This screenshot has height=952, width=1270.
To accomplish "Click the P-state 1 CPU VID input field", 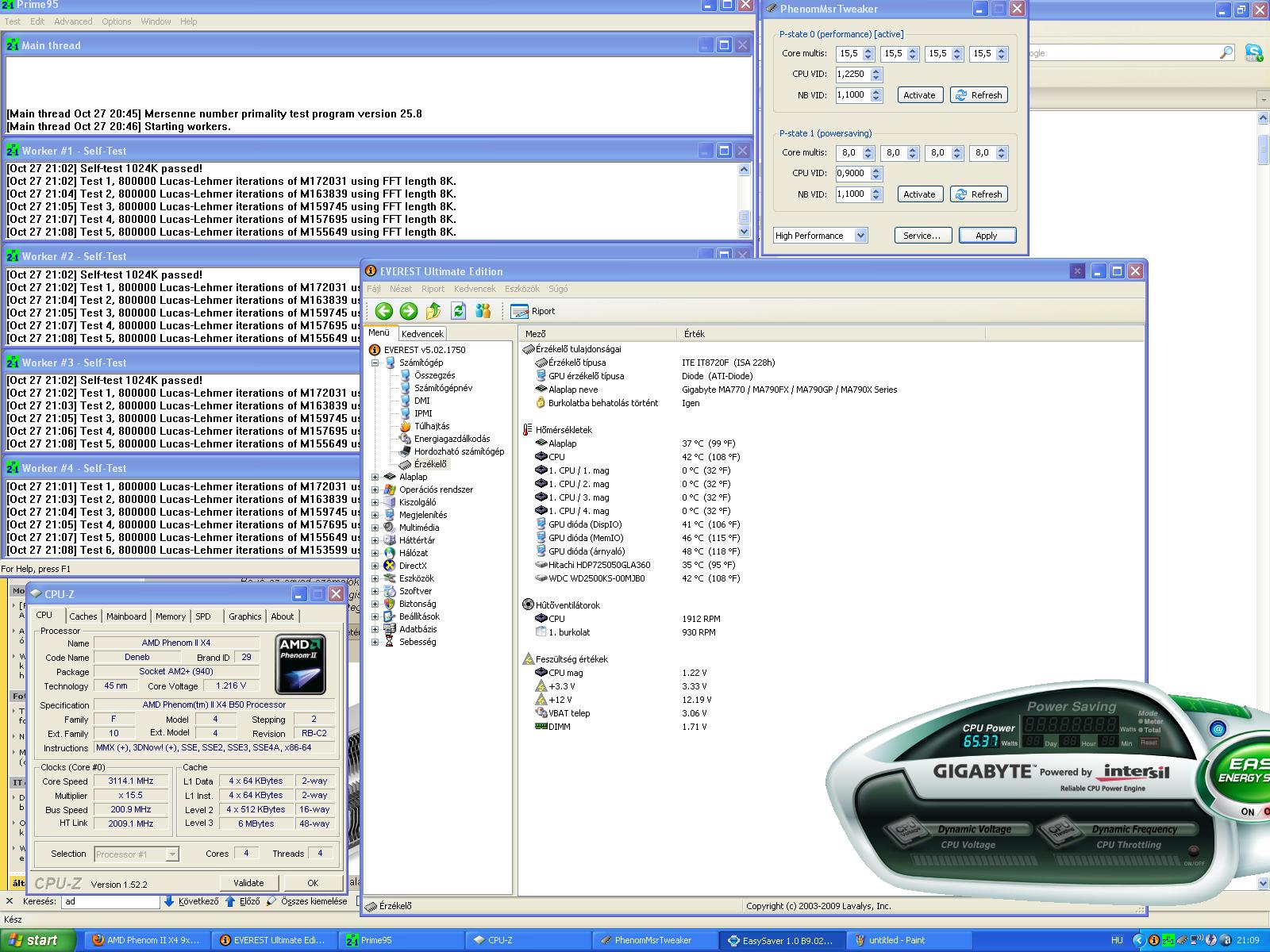I will 852,173.
